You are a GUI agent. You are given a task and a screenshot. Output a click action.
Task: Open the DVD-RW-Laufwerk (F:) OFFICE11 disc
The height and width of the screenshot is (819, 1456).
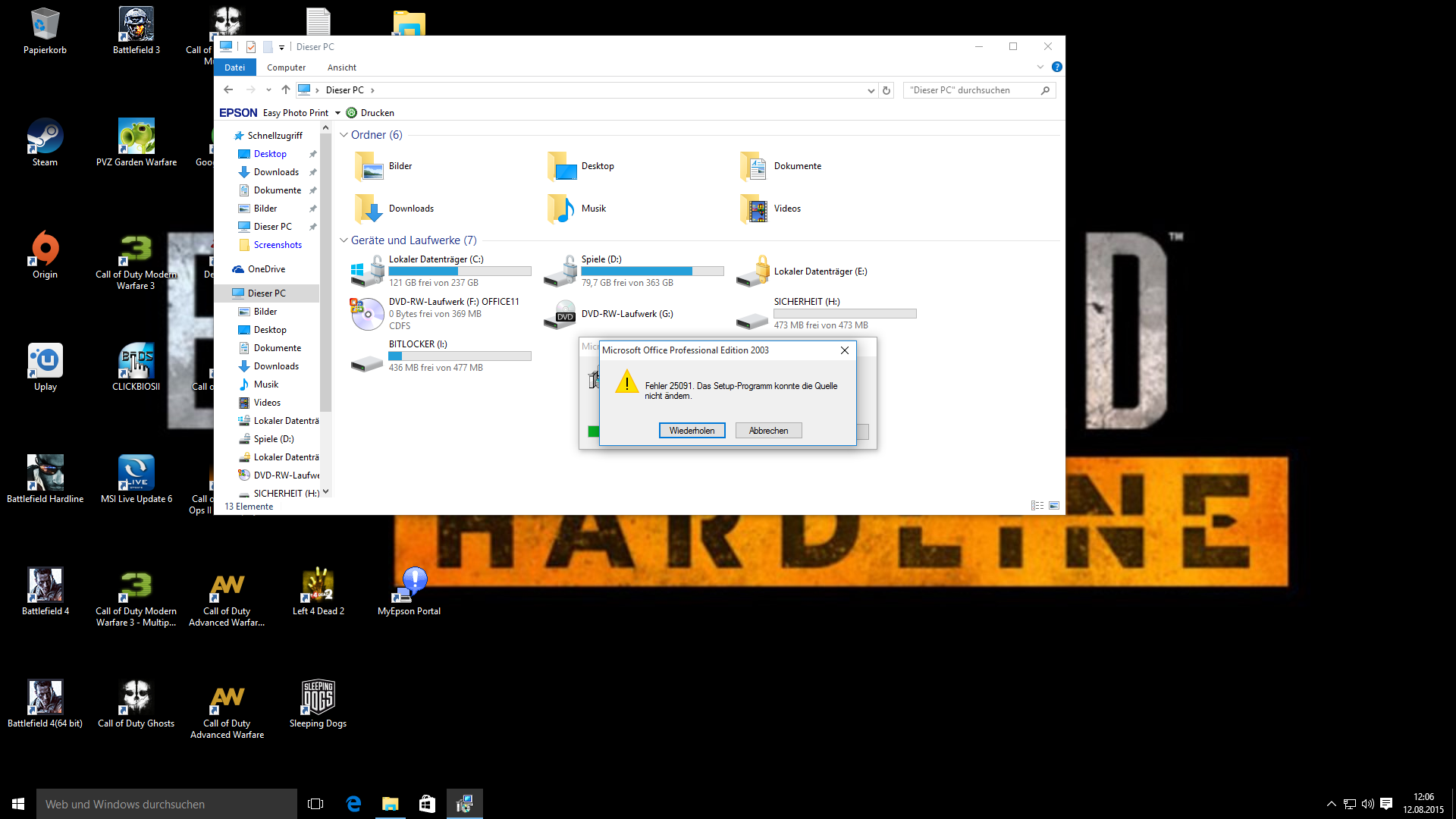pyautogui.click(x=368, y=313)
